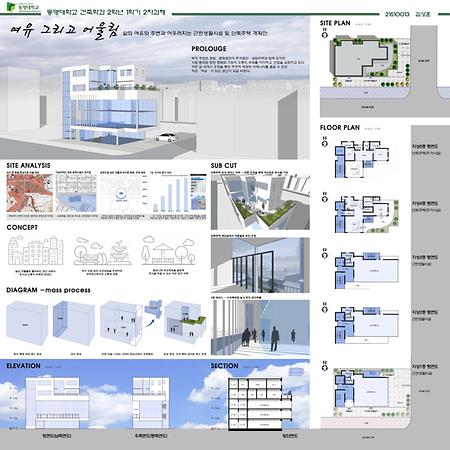
Task: Open the rooftop garden aerial sub cut image
Action: [260, 202]
